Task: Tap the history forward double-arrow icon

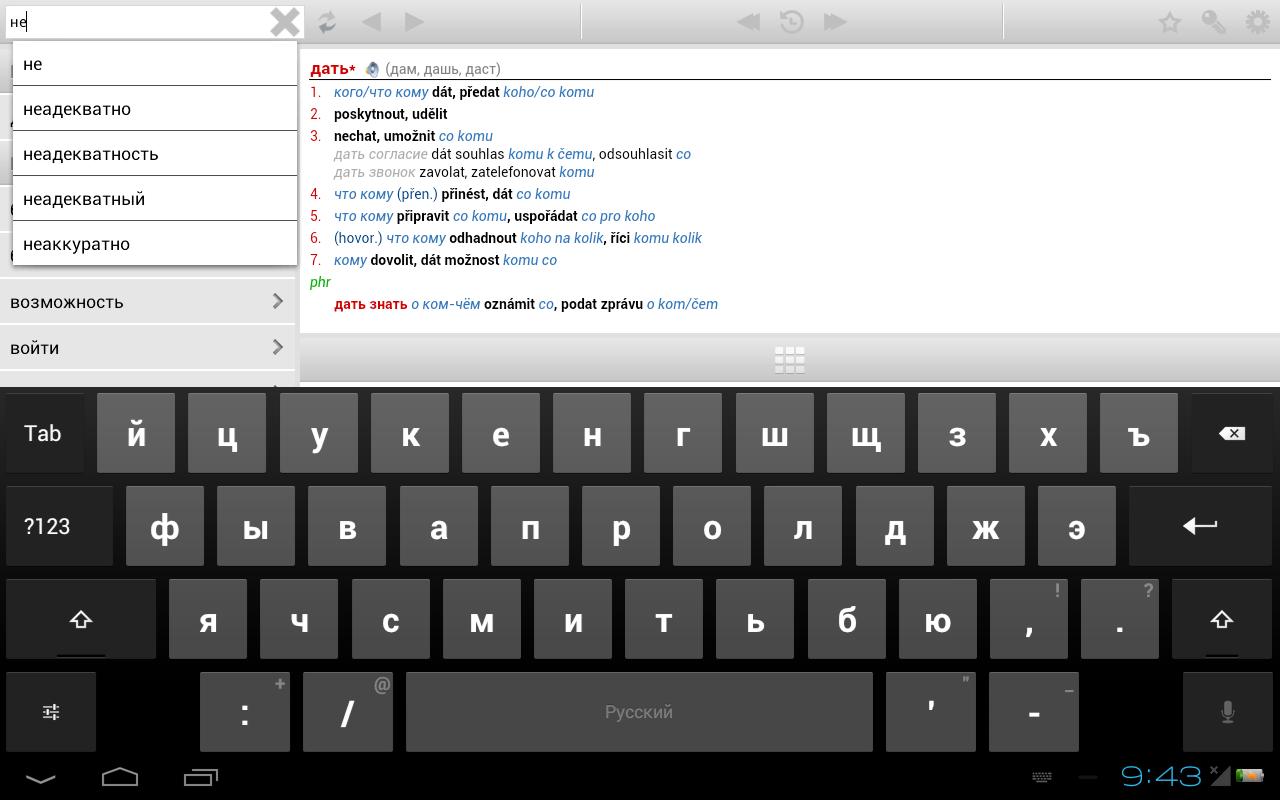Action: click(835, 21)
